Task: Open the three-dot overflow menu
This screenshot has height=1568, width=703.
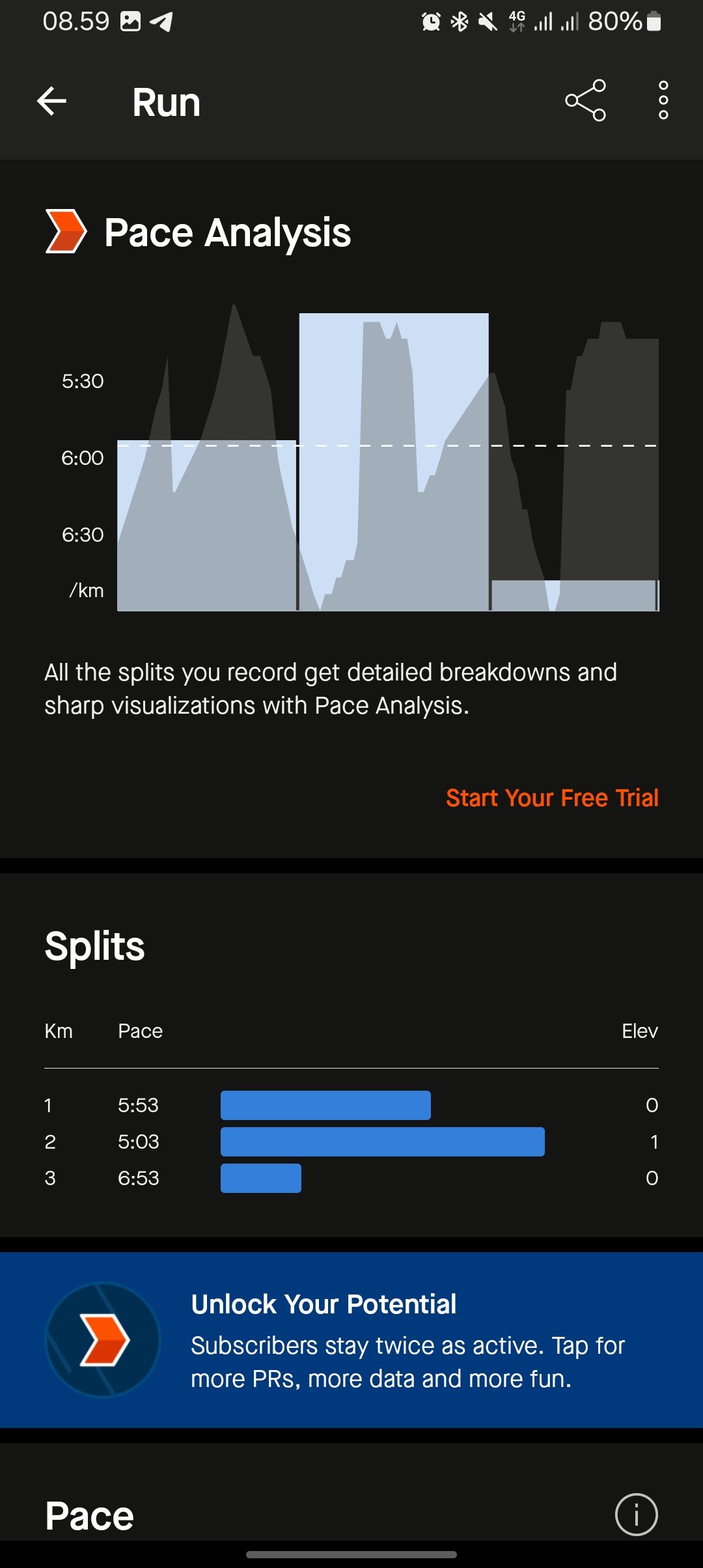Action: [x=663, y=101]
